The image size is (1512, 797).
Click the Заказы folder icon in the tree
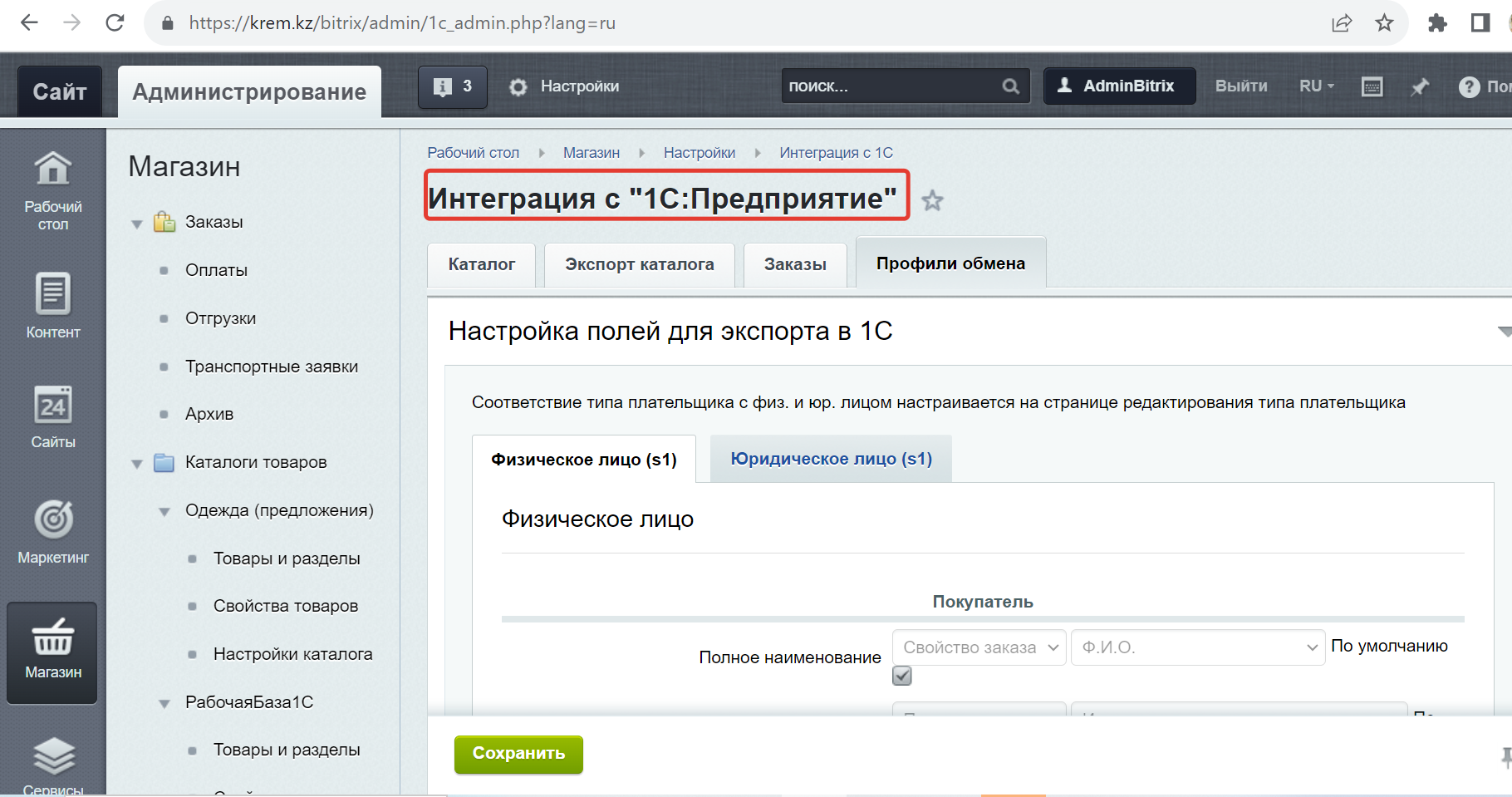164,222
